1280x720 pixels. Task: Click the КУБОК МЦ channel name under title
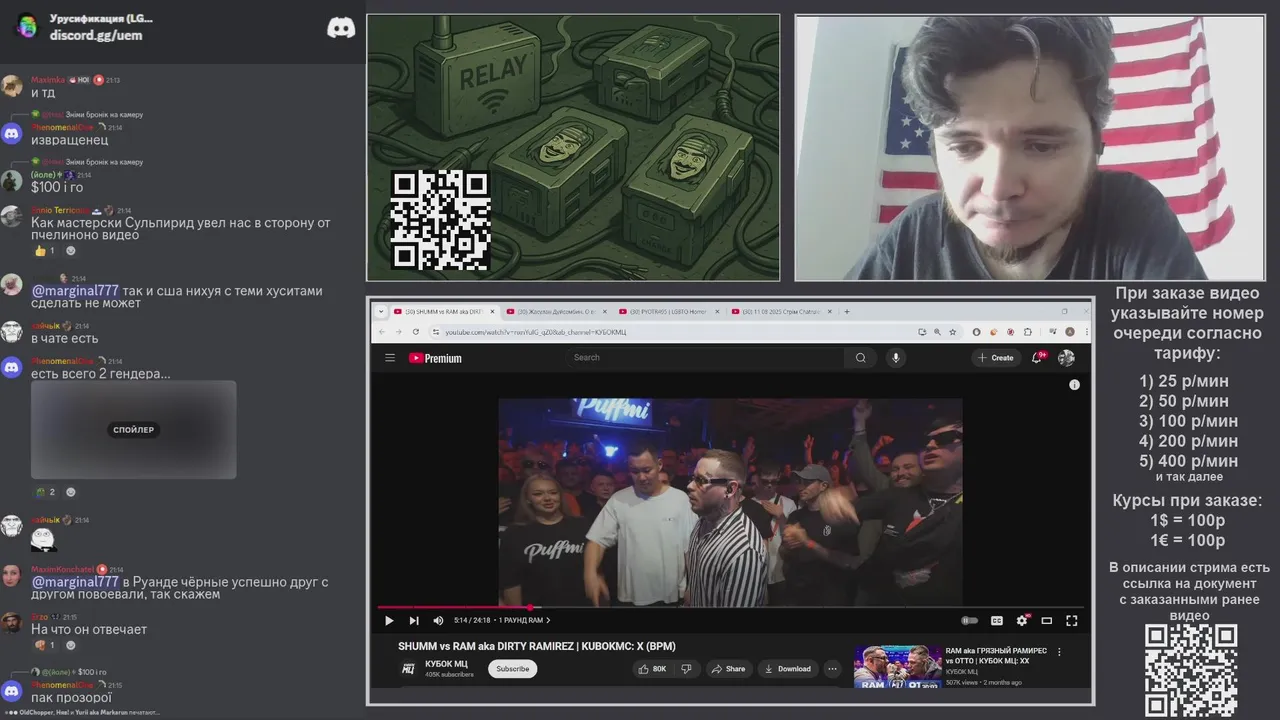[446, 664]
